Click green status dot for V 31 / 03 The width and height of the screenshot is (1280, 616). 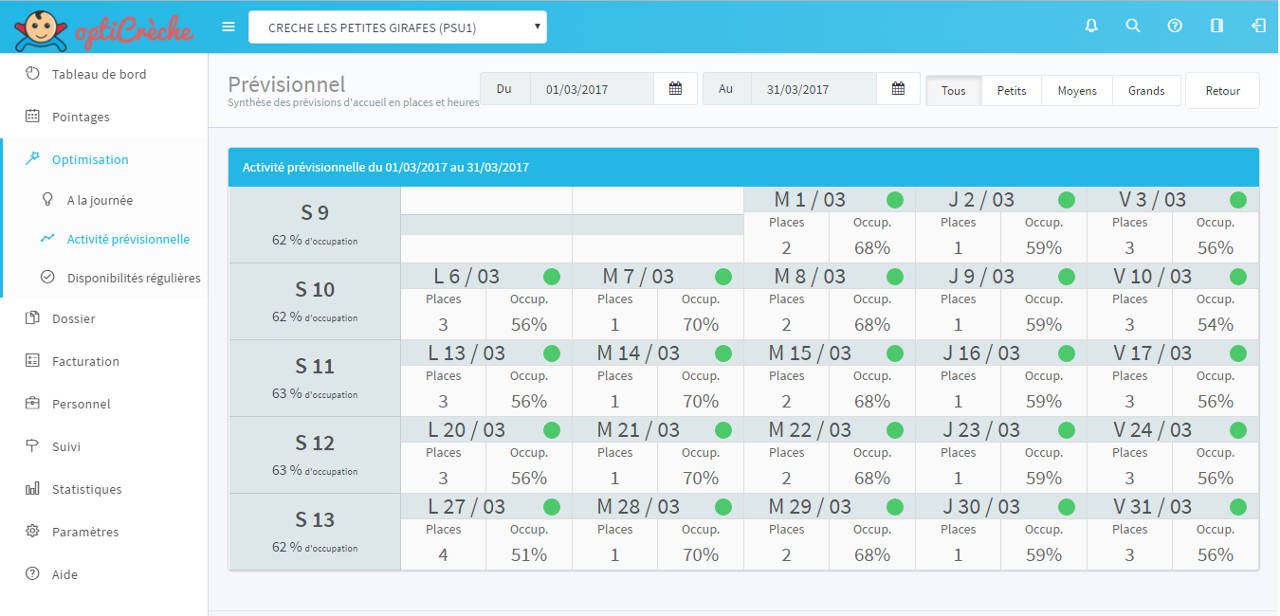[x=1238, y=507]
